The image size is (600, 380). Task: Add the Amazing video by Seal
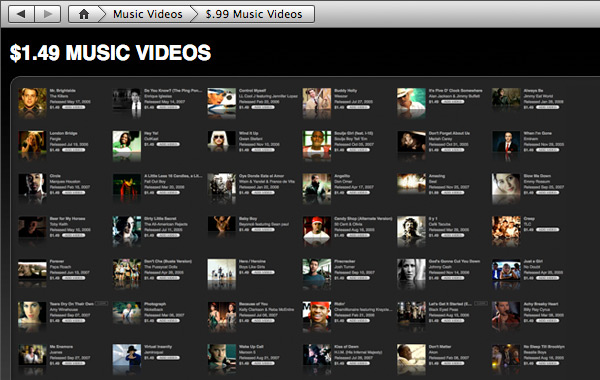click(x=453, y=193)
